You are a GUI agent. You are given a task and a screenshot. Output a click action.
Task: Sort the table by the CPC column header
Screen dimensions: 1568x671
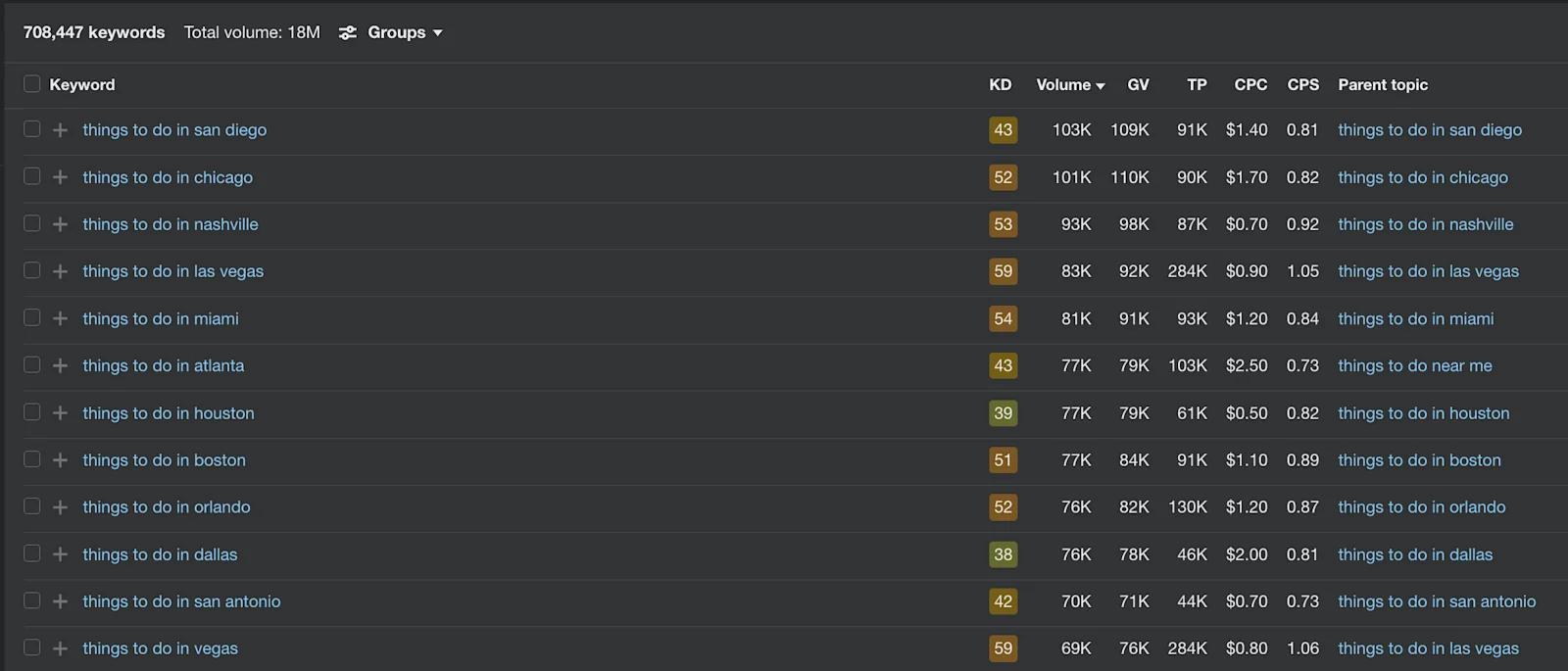1249,84
